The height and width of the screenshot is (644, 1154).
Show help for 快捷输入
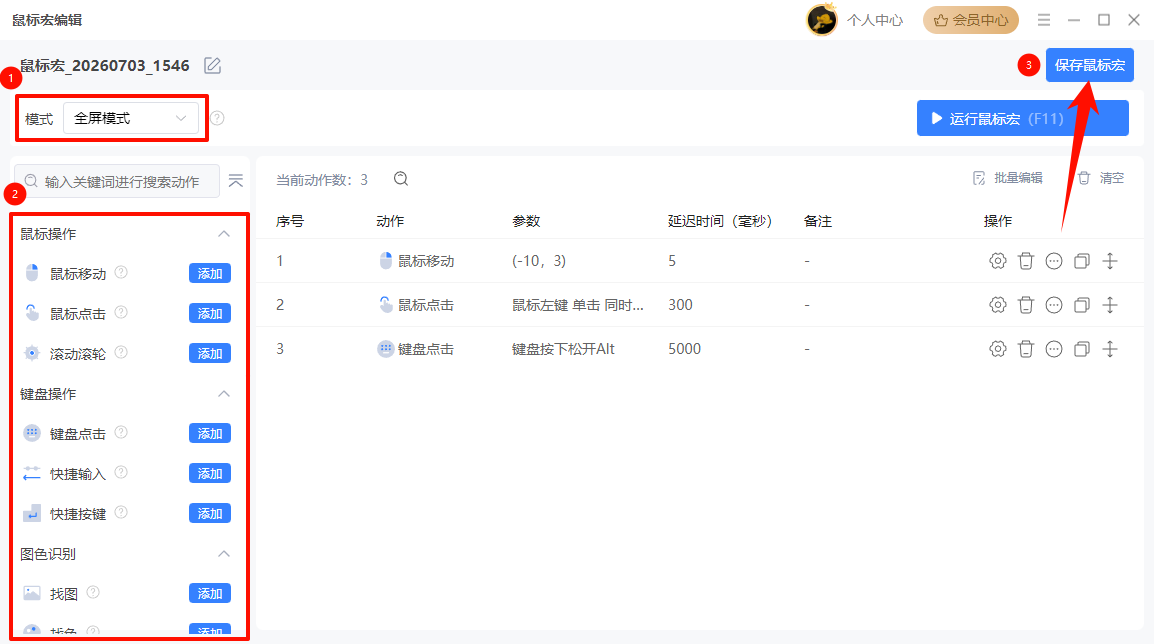coord(121,472)
